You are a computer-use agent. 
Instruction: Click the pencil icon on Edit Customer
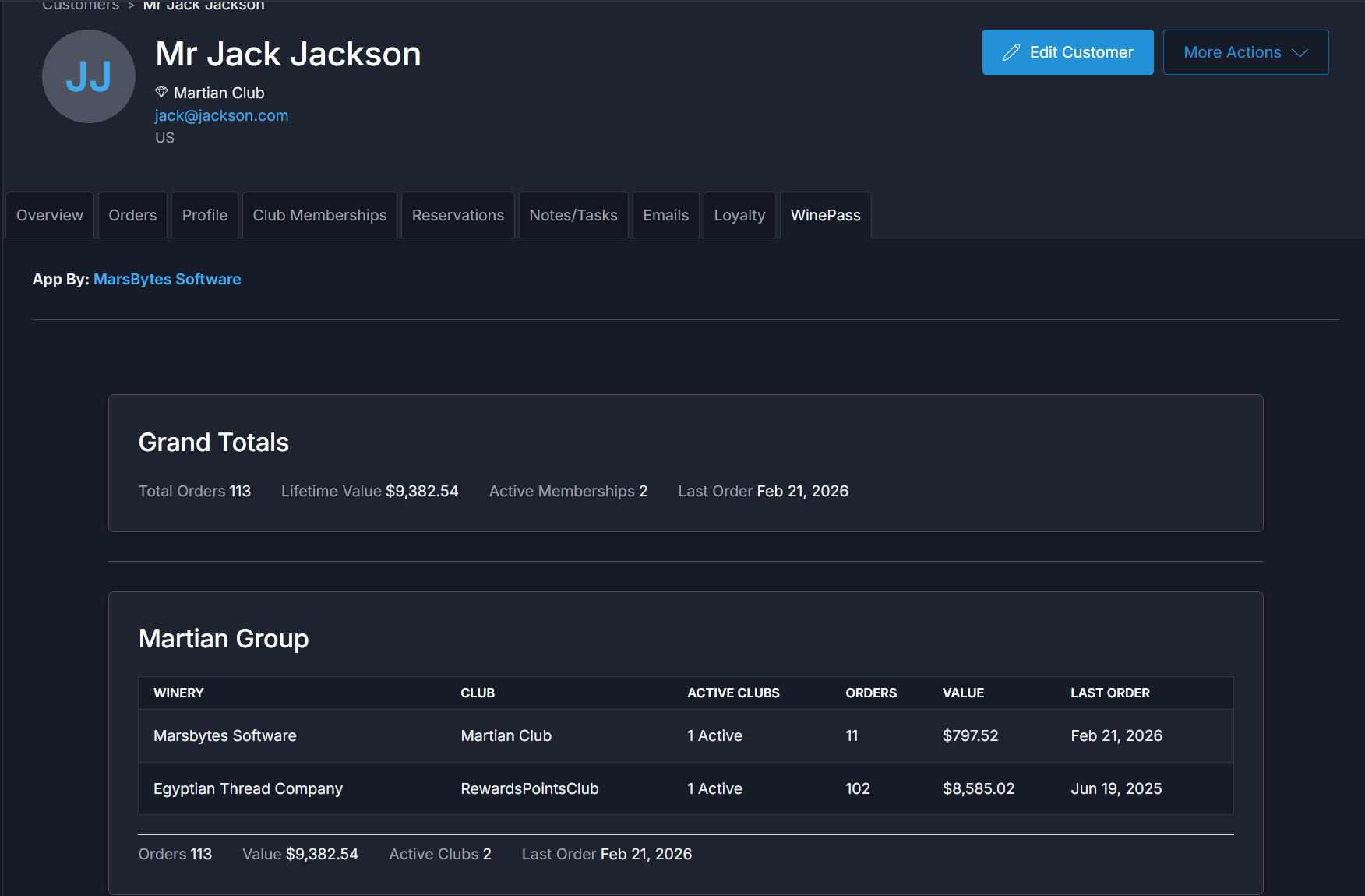coord(1011,51)
